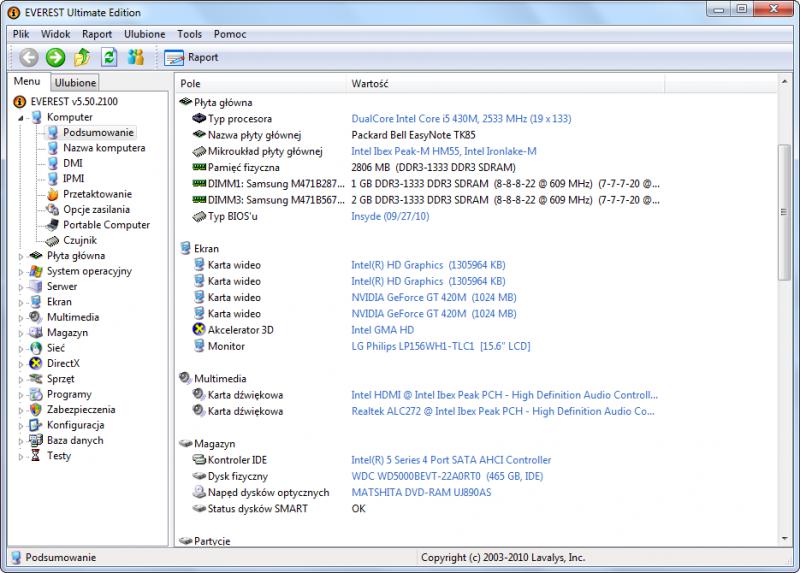Click the Portable Computer laptop icon

53,225
